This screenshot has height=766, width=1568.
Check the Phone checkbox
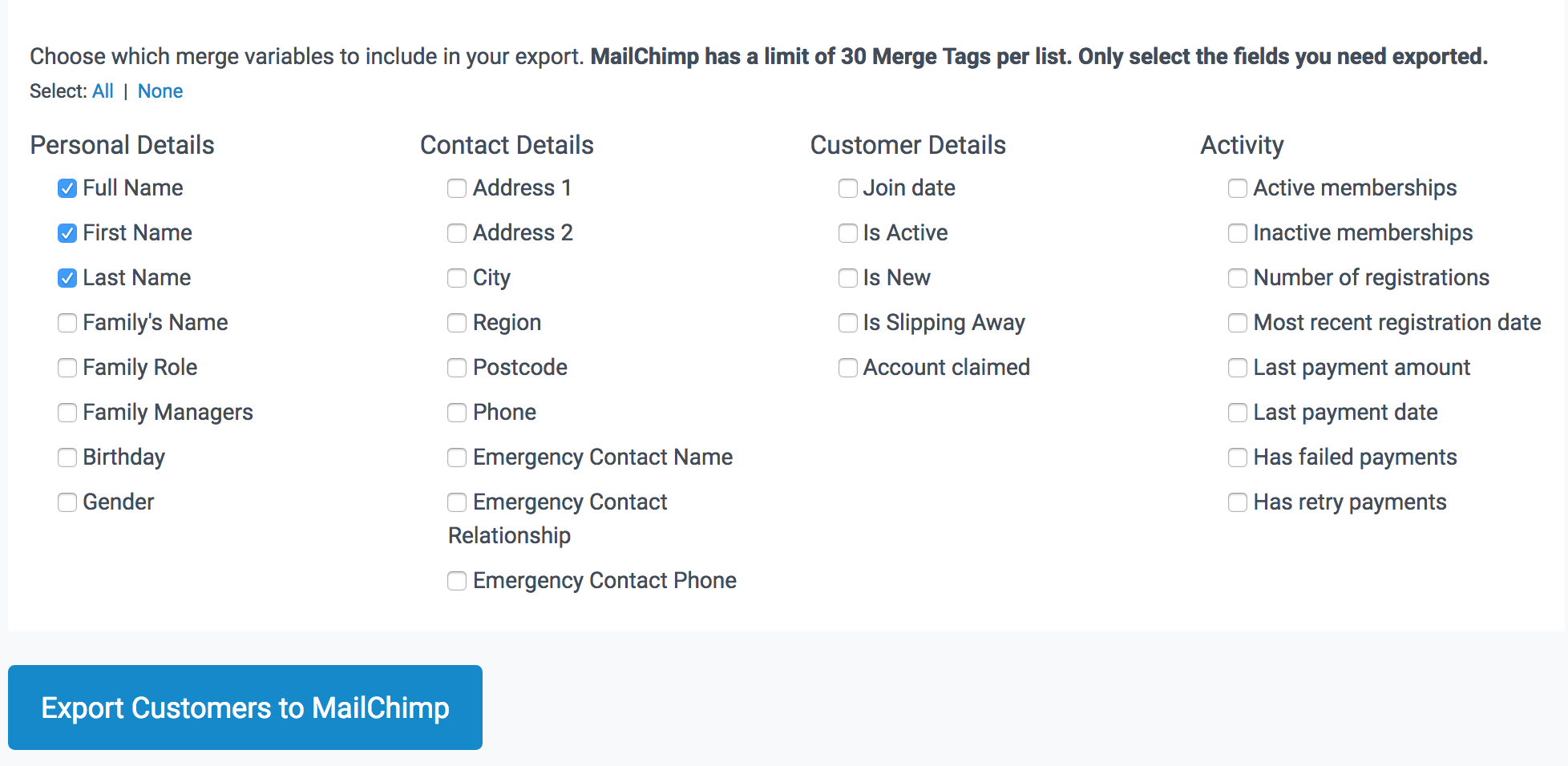(457, 413)
